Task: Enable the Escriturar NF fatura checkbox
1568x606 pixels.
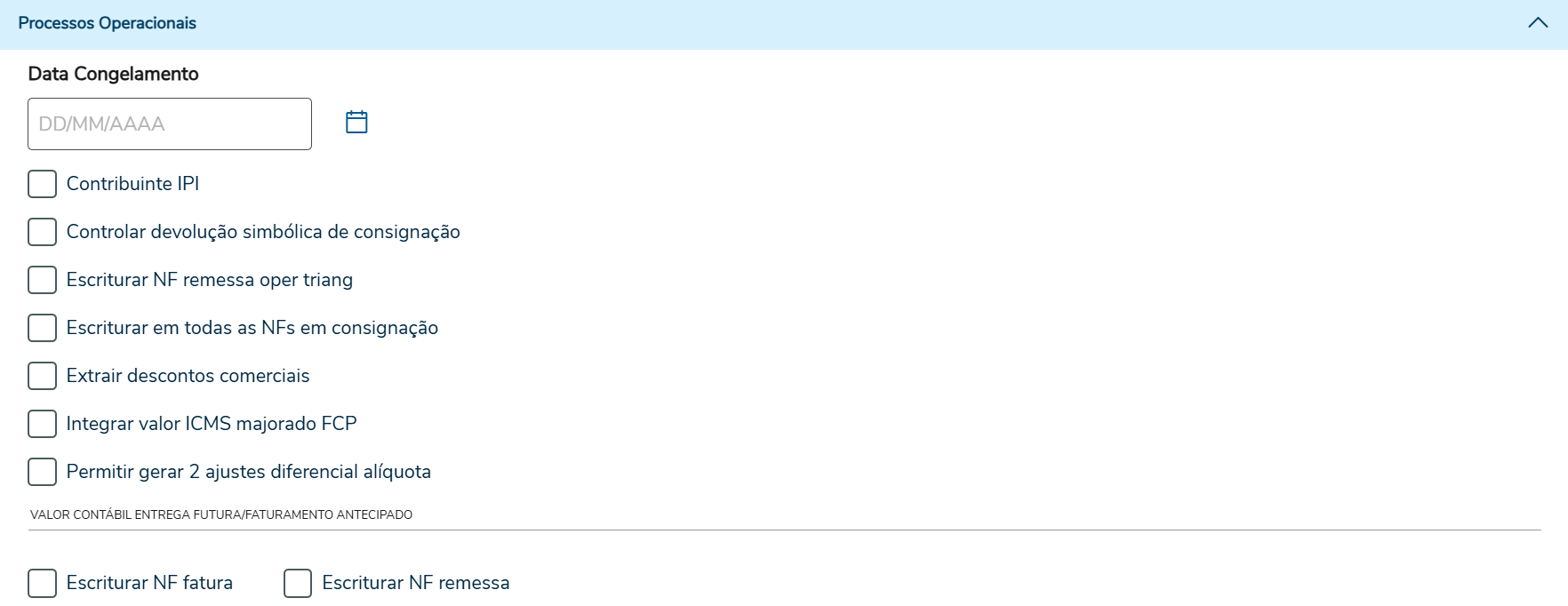Action: click(42, 583)
